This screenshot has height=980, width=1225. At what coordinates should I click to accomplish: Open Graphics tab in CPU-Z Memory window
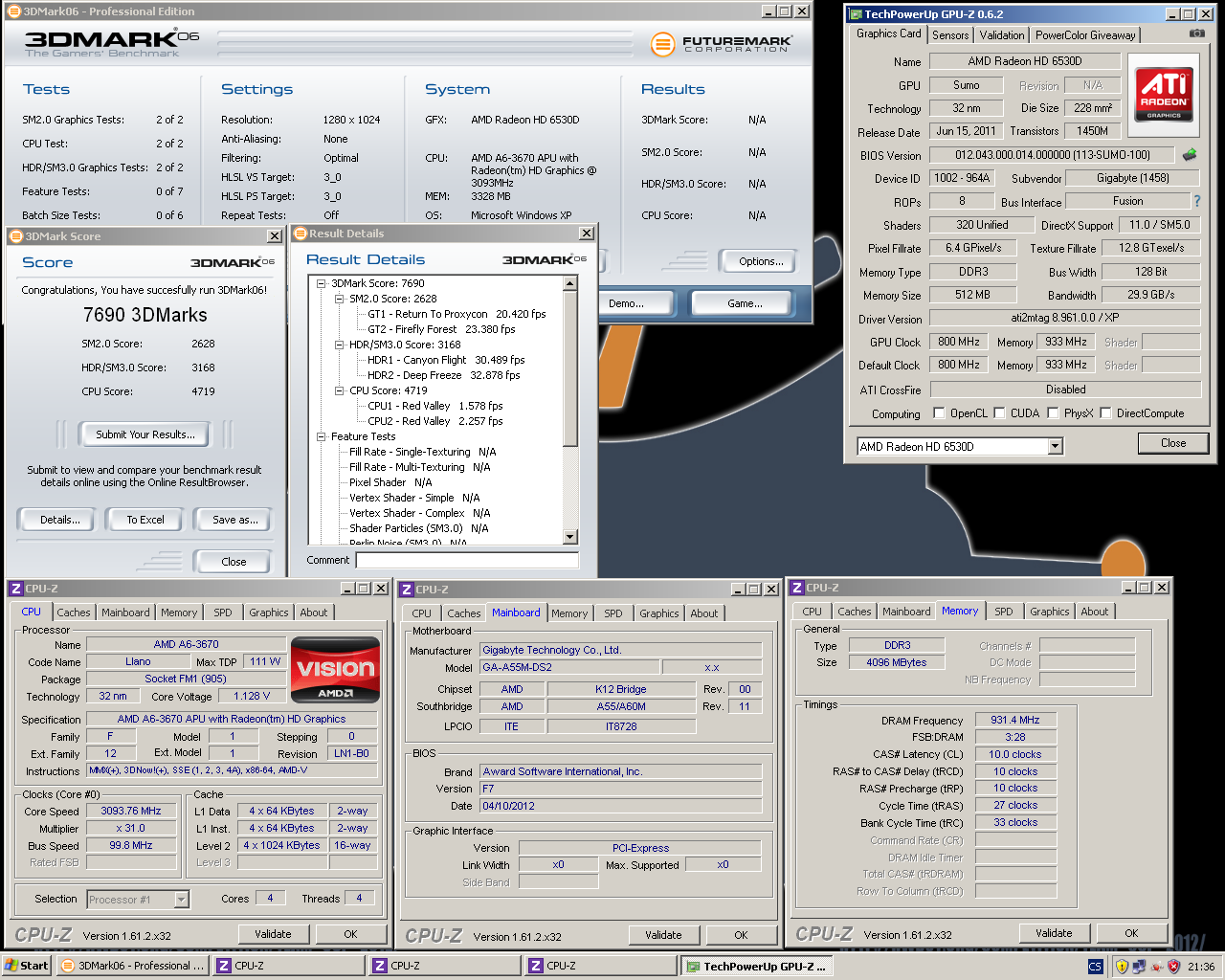click(x=1049, y=612)
